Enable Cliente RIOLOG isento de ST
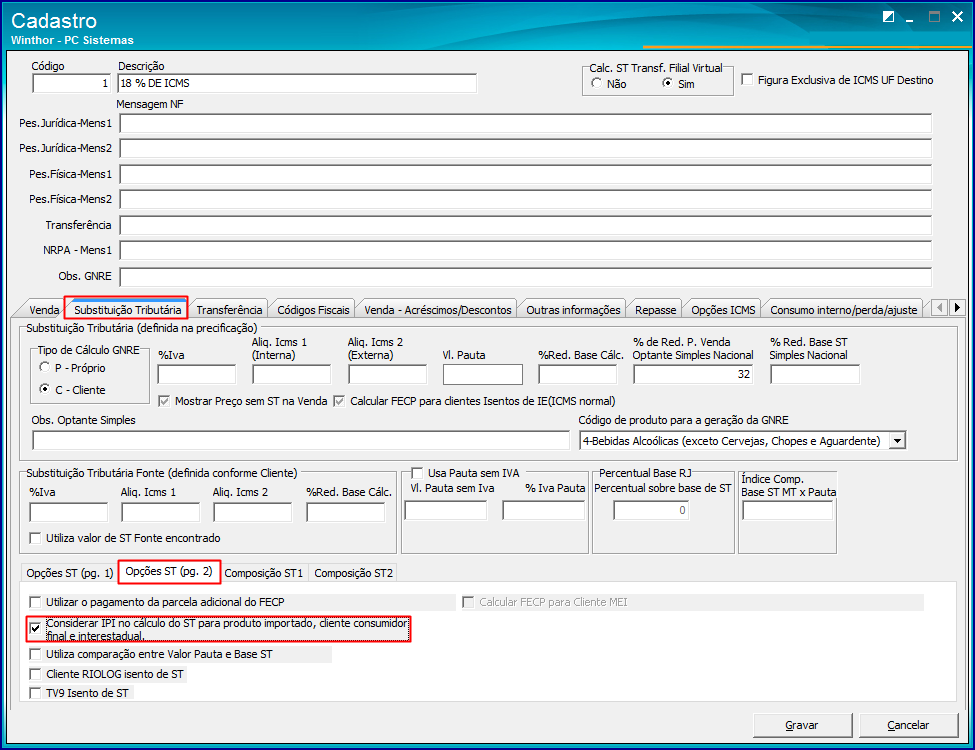The image size is (975, 750). [35, 674]
